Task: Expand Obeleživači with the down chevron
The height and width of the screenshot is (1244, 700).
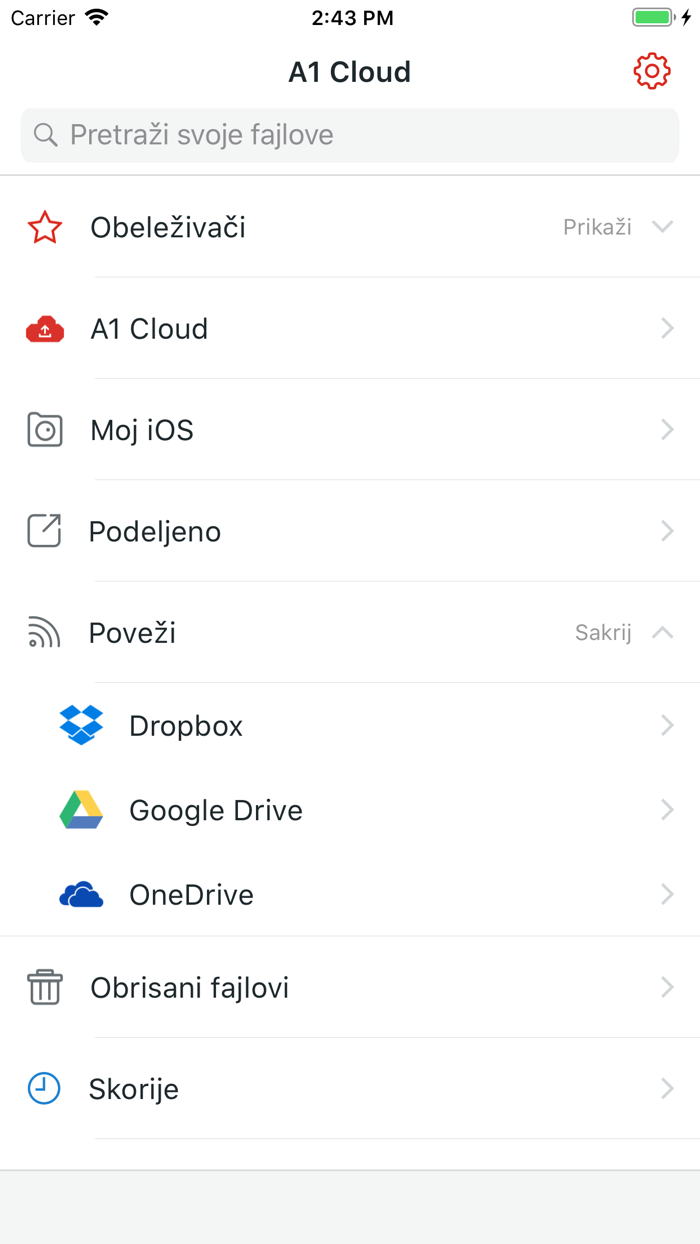Action: click(663, 227)
